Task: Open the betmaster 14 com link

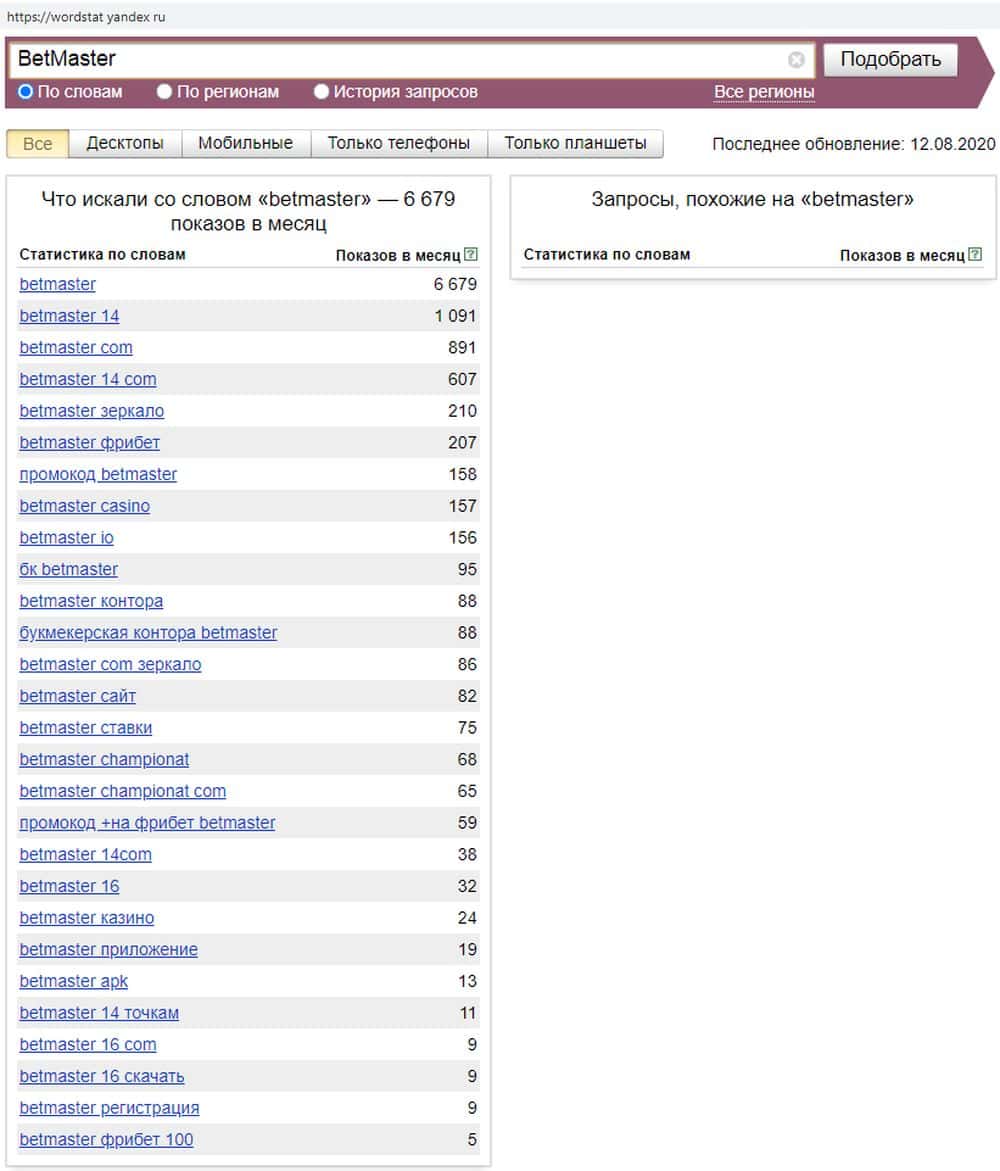Action: 87,379
